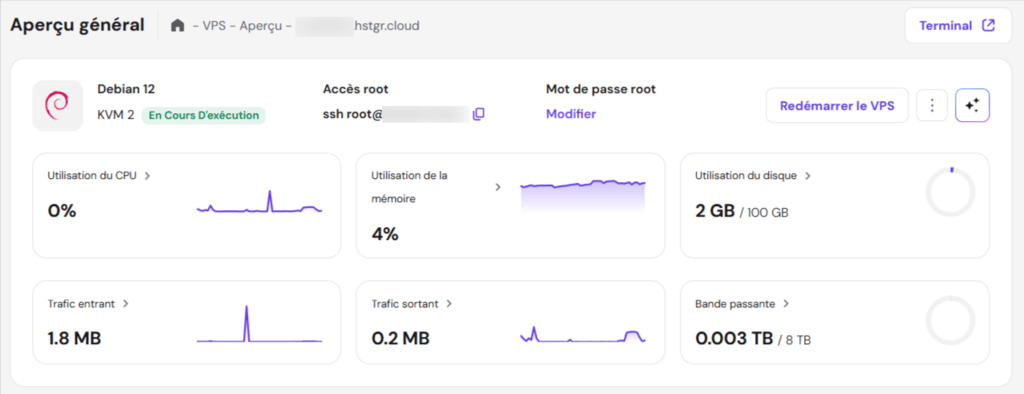Click the Accès root heading

(356, 89)
